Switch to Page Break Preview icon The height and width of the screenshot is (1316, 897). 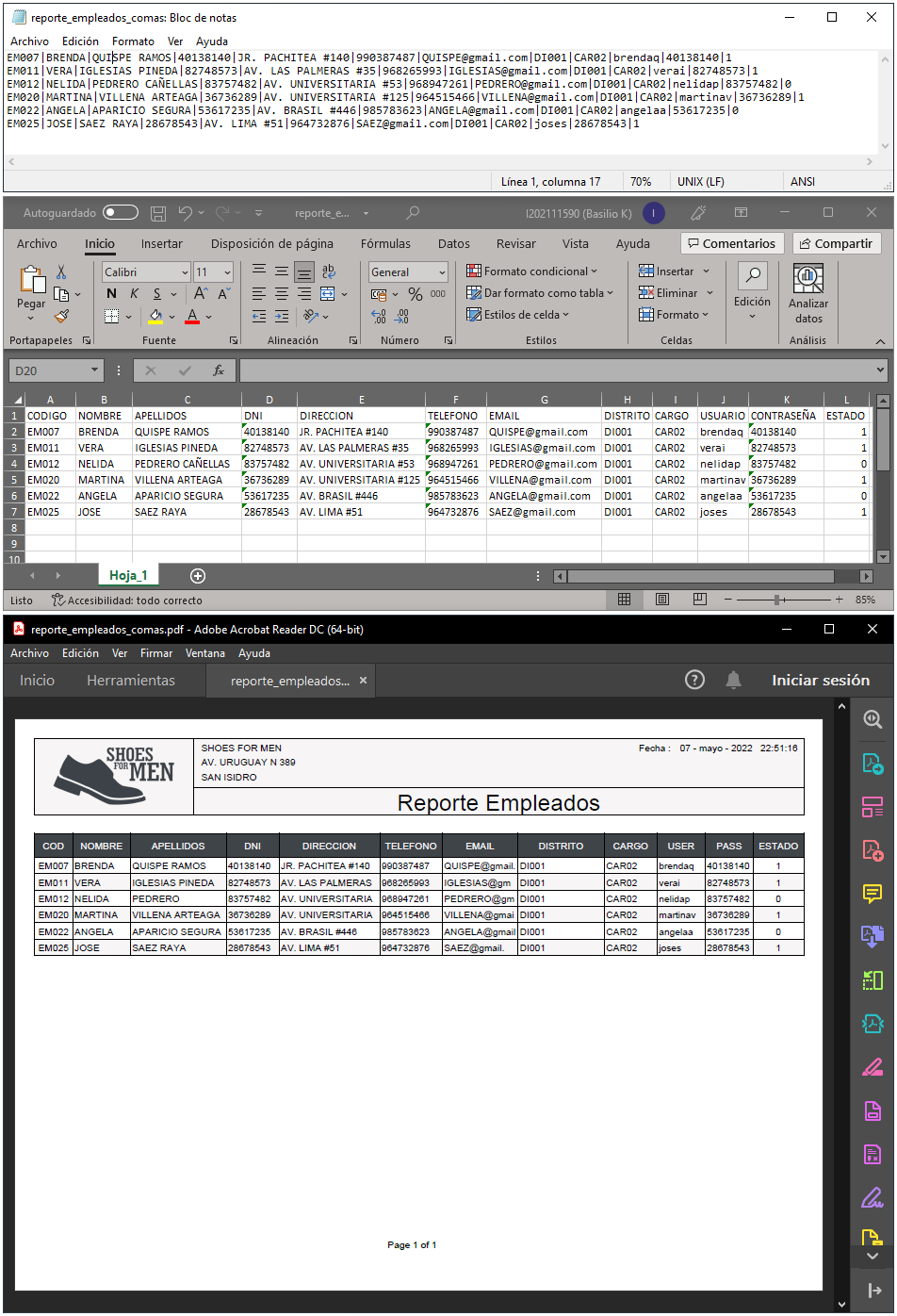coord(699,600)
